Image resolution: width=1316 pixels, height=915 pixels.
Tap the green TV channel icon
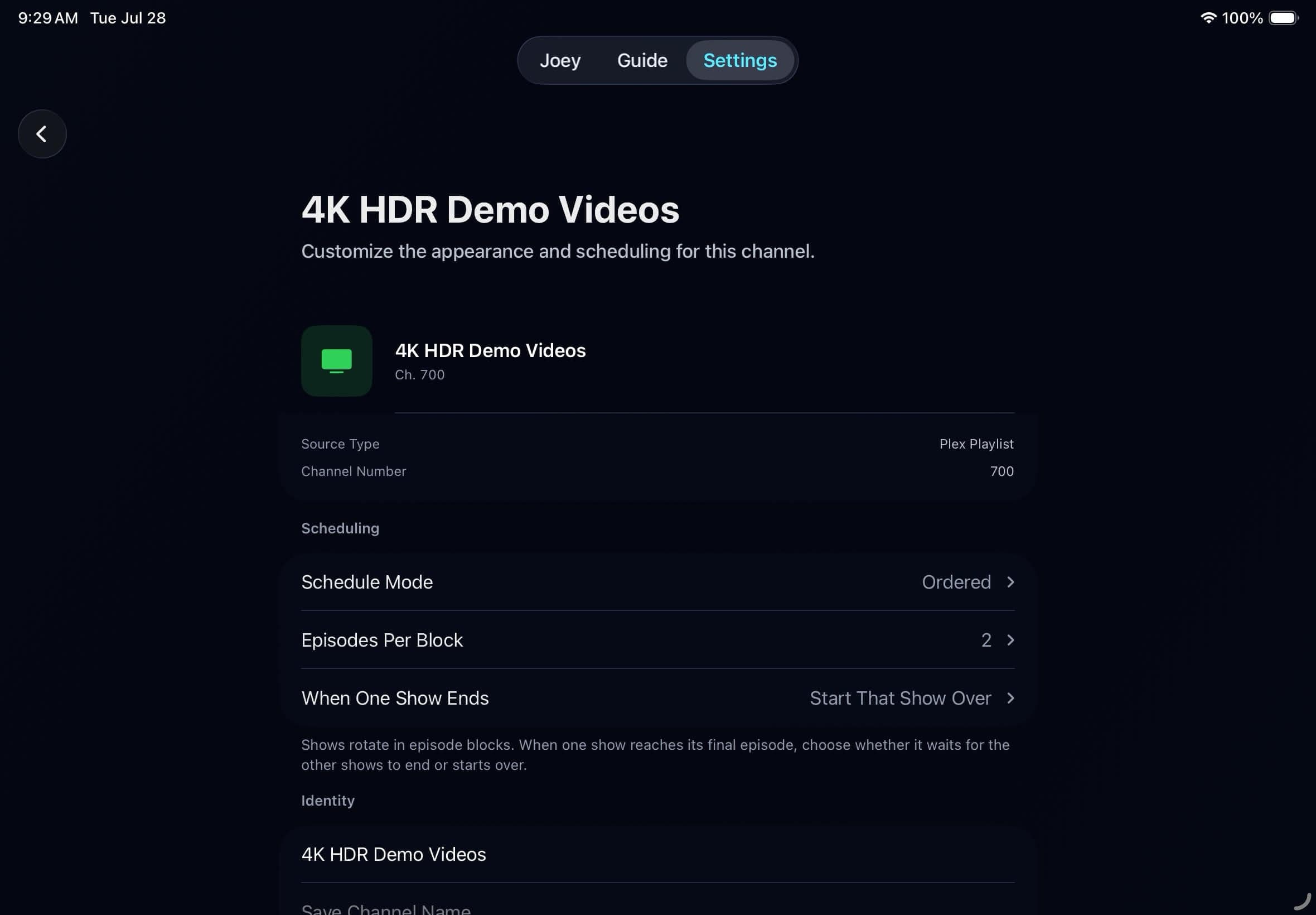[336, 360]
